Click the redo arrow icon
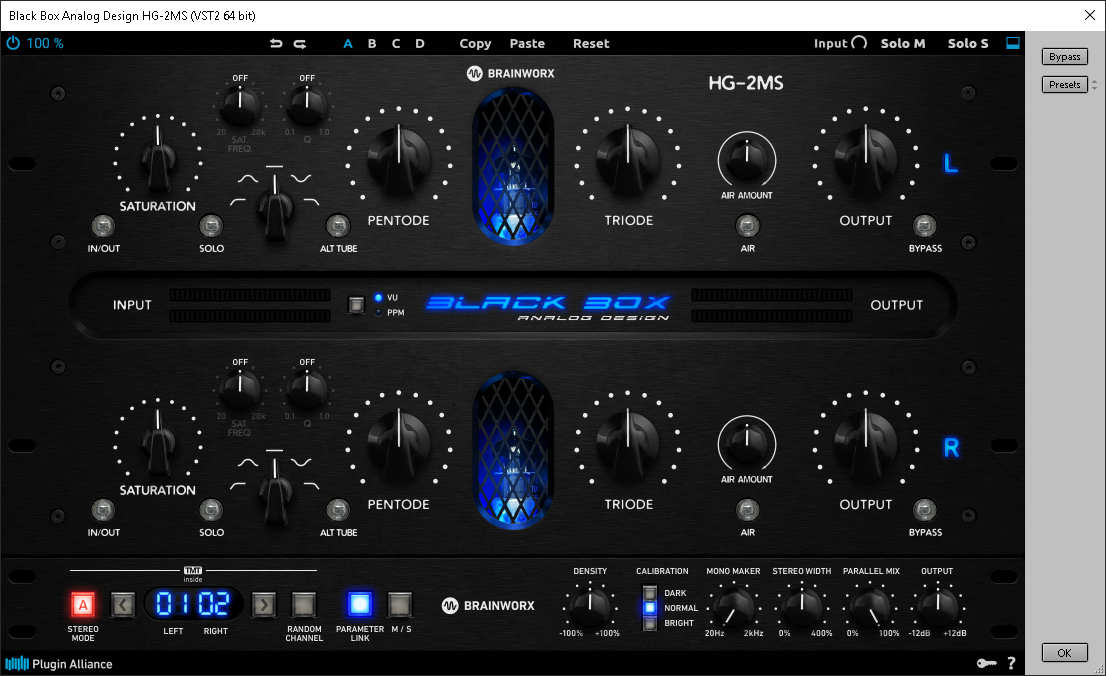The width and height of the screenshot is (1106, 676). (299, 43)
